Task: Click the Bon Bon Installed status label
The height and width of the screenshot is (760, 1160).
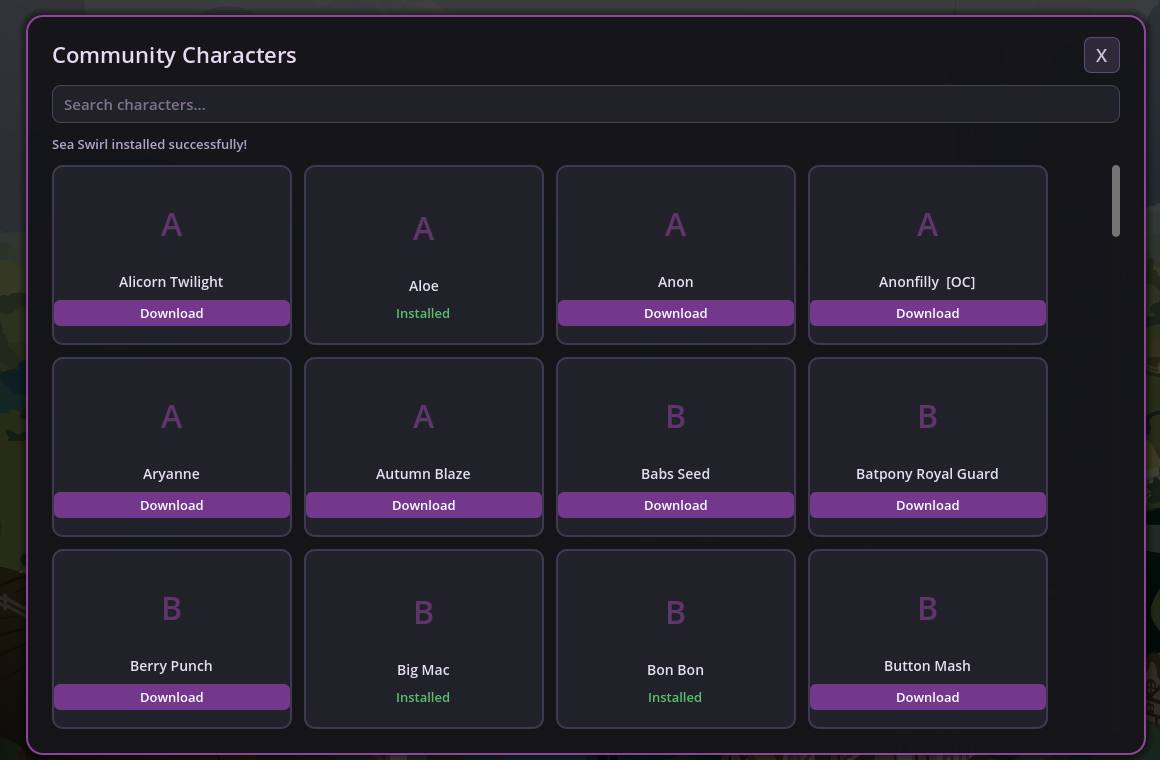Action: click(675, 697)
